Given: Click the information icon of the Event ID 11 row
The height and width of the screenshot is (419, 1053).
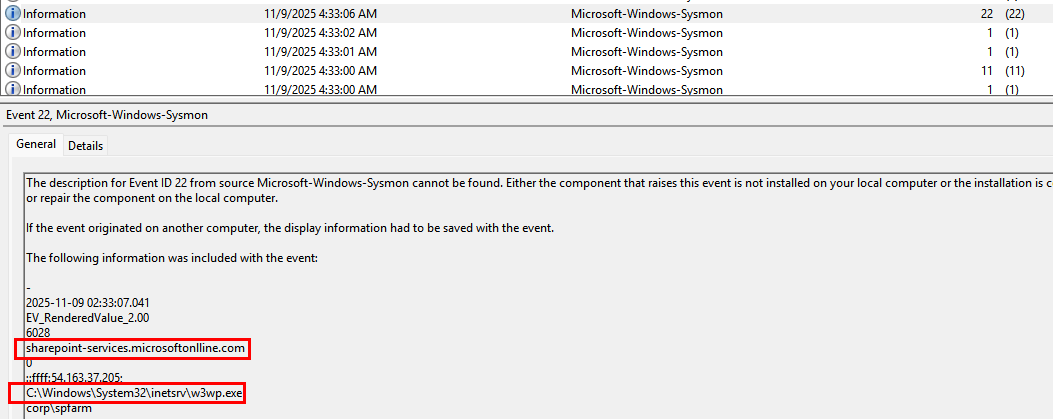Looking at the screenshot, I should [13, 71].
